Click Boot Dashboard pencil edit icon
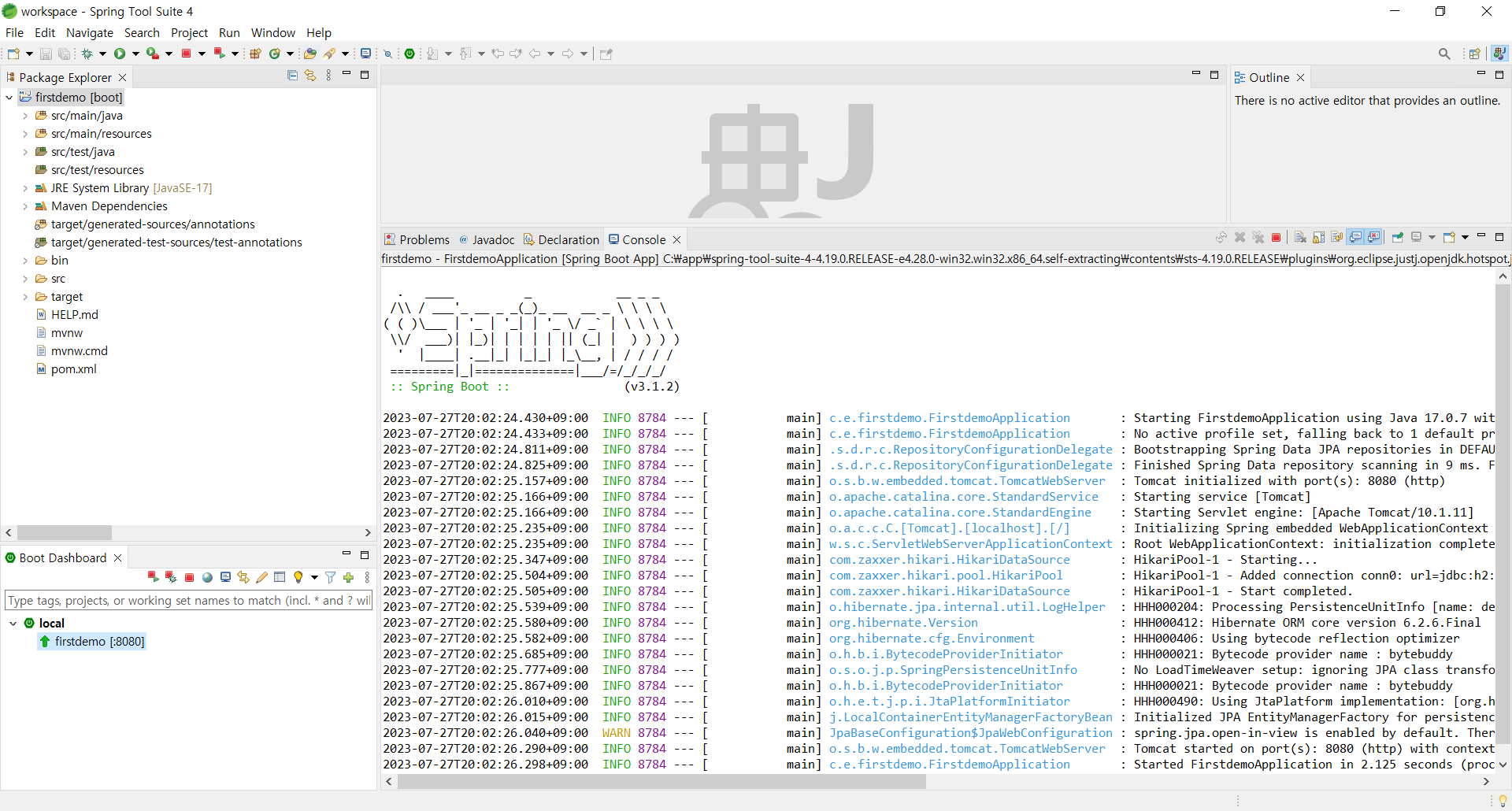The height and width of the screenshot is (811, 1512). pos(262,577)
